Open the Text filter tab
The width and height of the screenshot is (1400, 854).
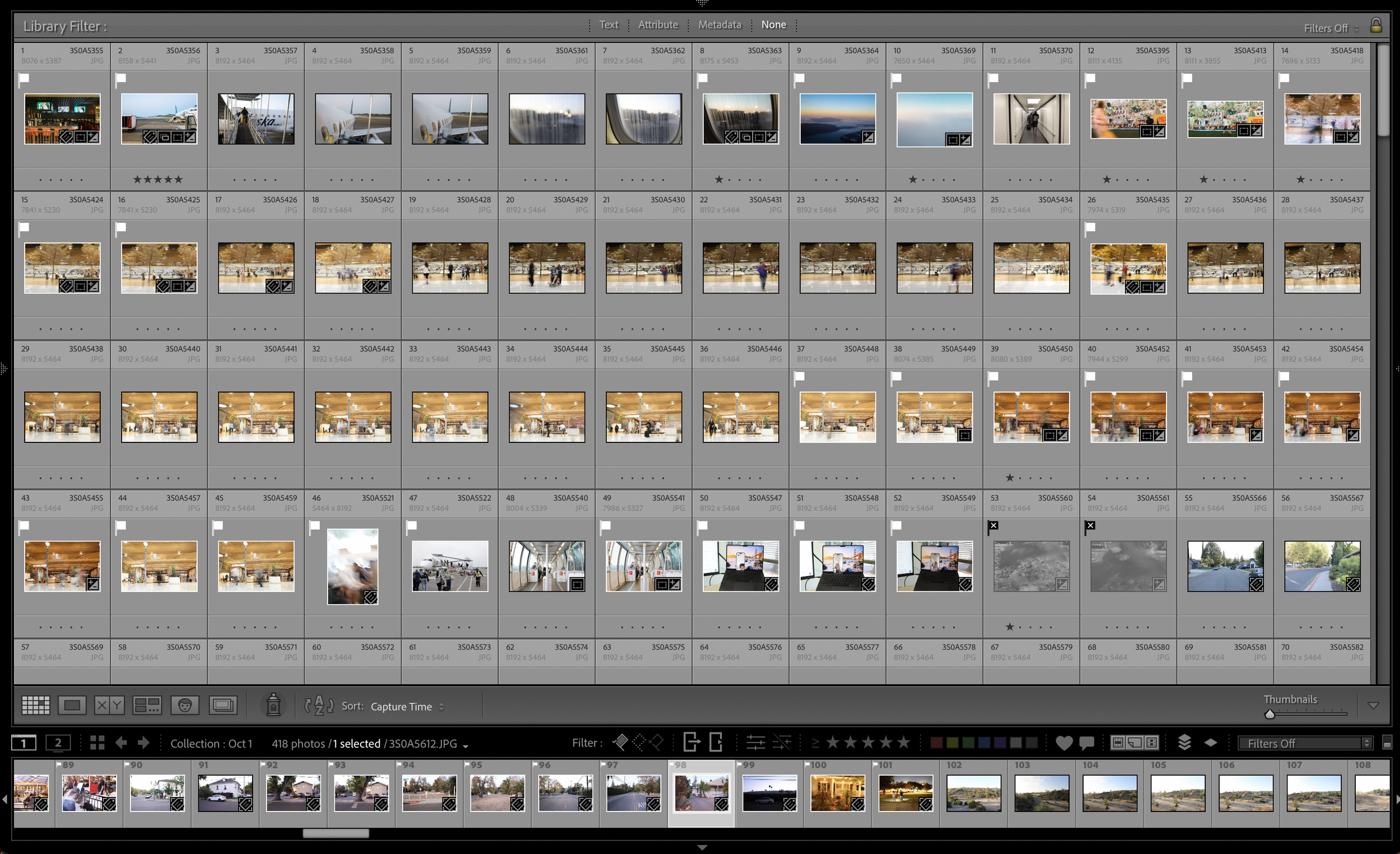(608, 25)
